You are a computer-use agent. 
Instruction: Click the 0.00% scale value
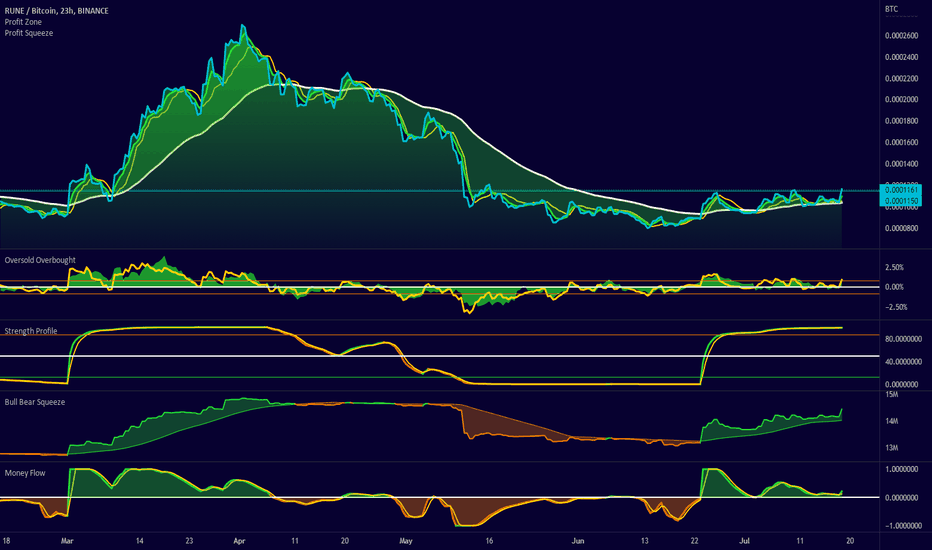pos(894,287)
